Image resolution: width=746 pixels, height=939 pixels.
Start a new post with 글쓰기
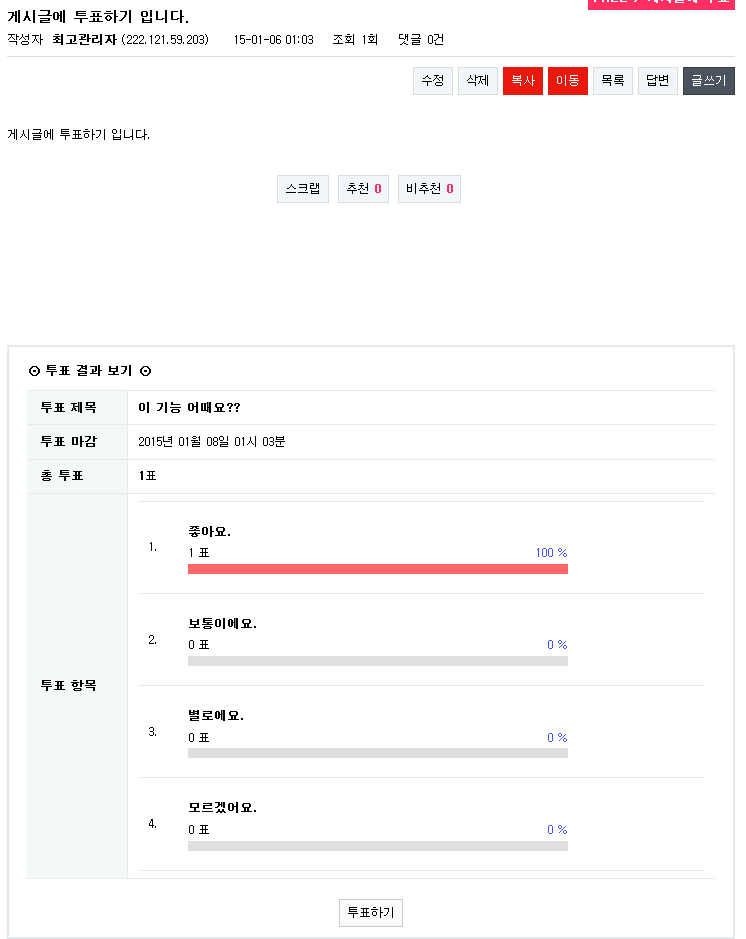(x=708, y=81)
